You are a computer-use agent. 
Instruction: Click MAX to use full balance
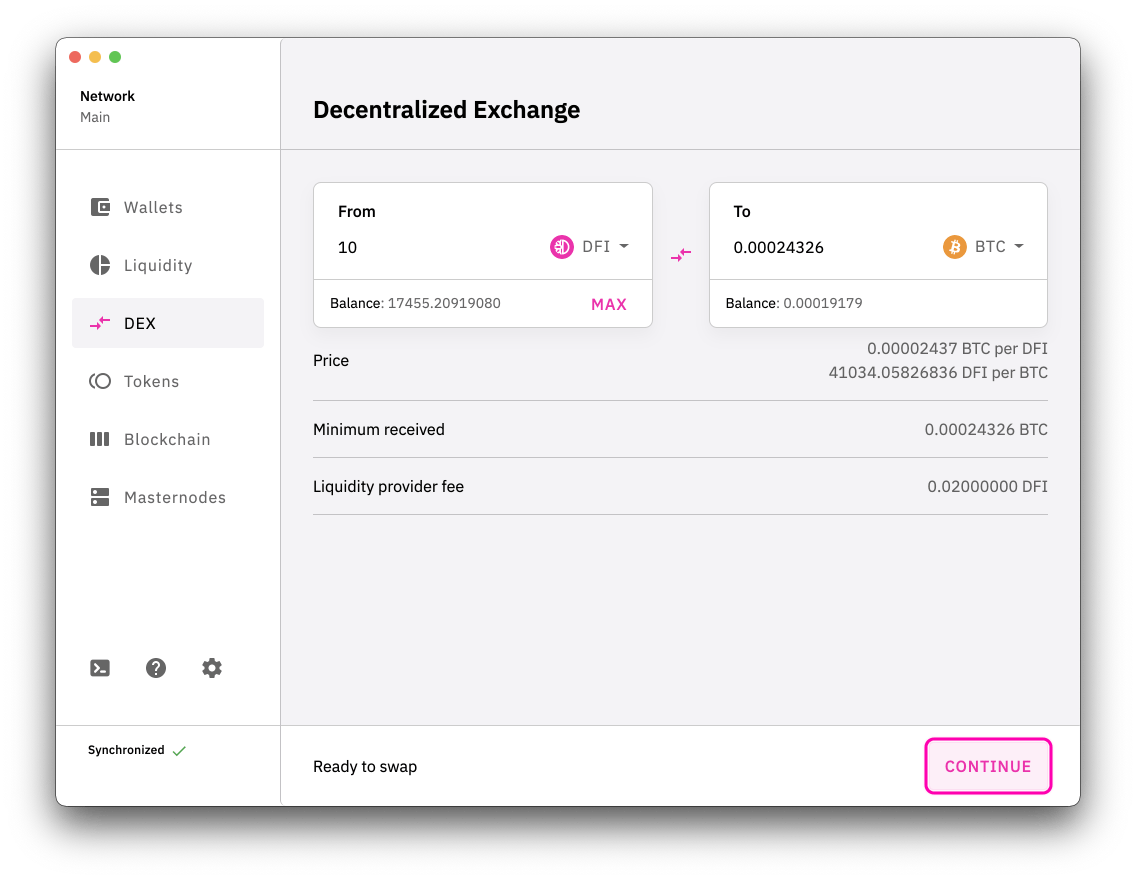point(609,305)
